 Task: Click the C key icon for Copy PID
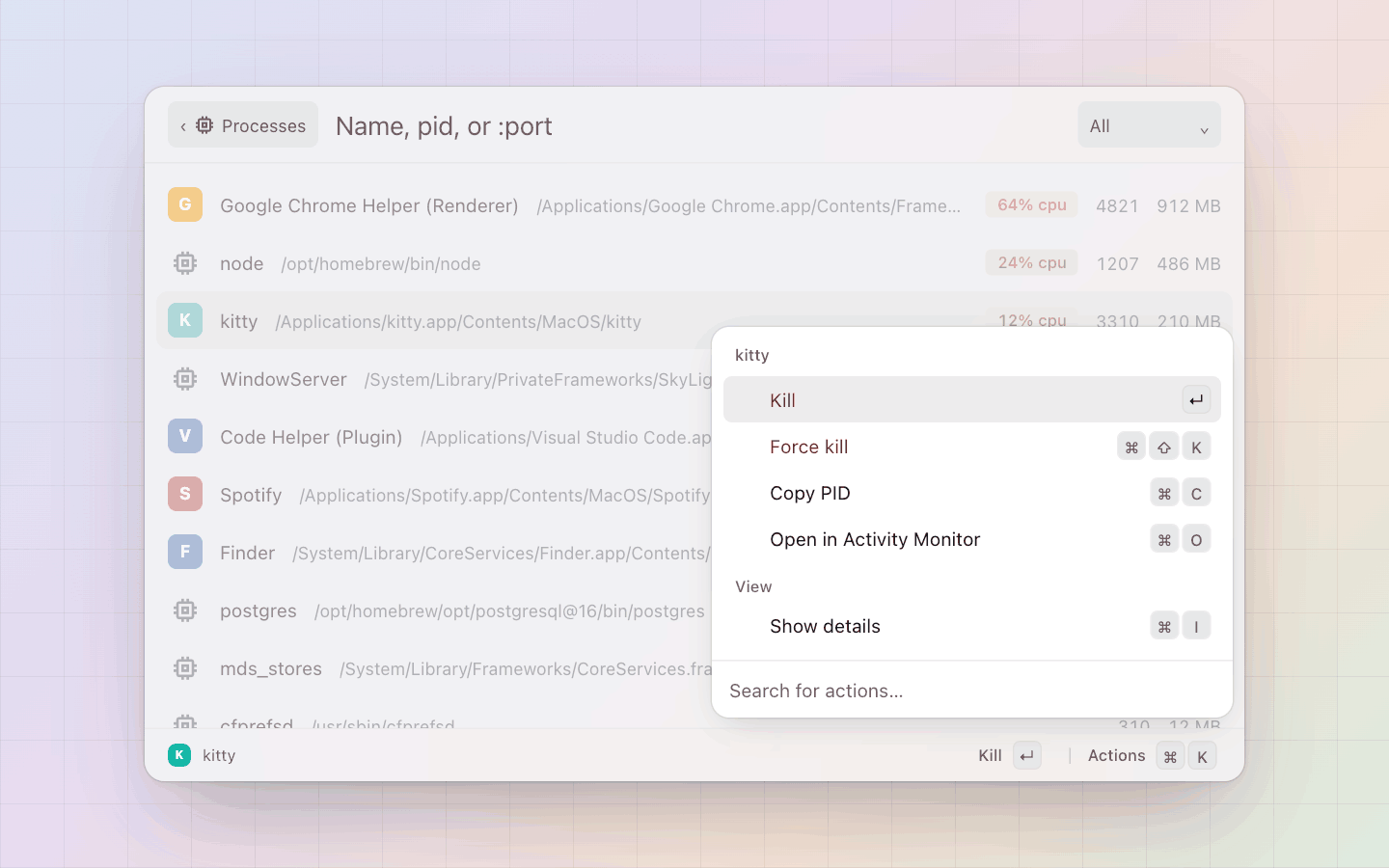[1196, 493]
